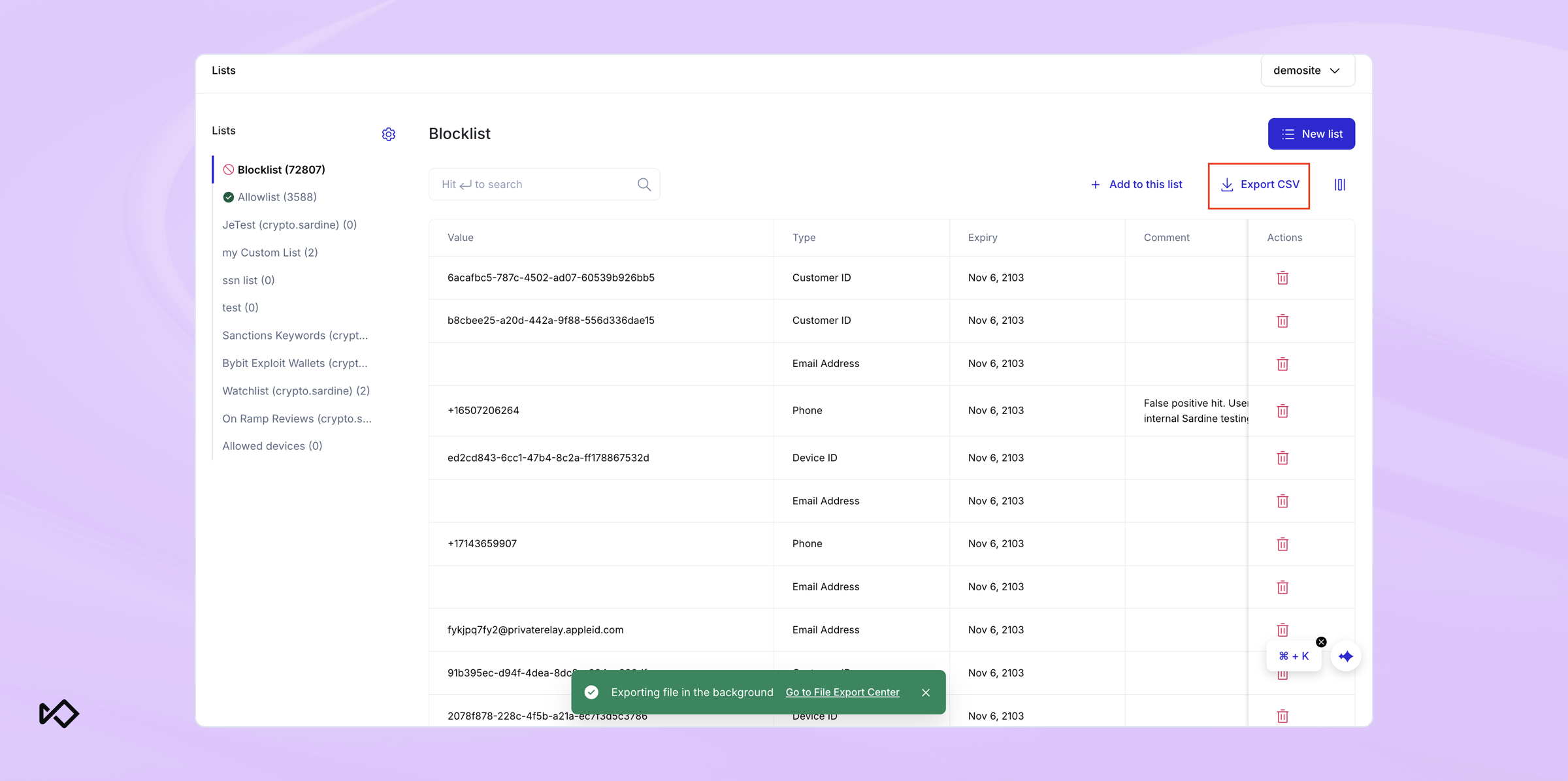1568x781 pixels.
Task: Open JeTest (crypto.sardine) list
Action: tap(289, 225)
